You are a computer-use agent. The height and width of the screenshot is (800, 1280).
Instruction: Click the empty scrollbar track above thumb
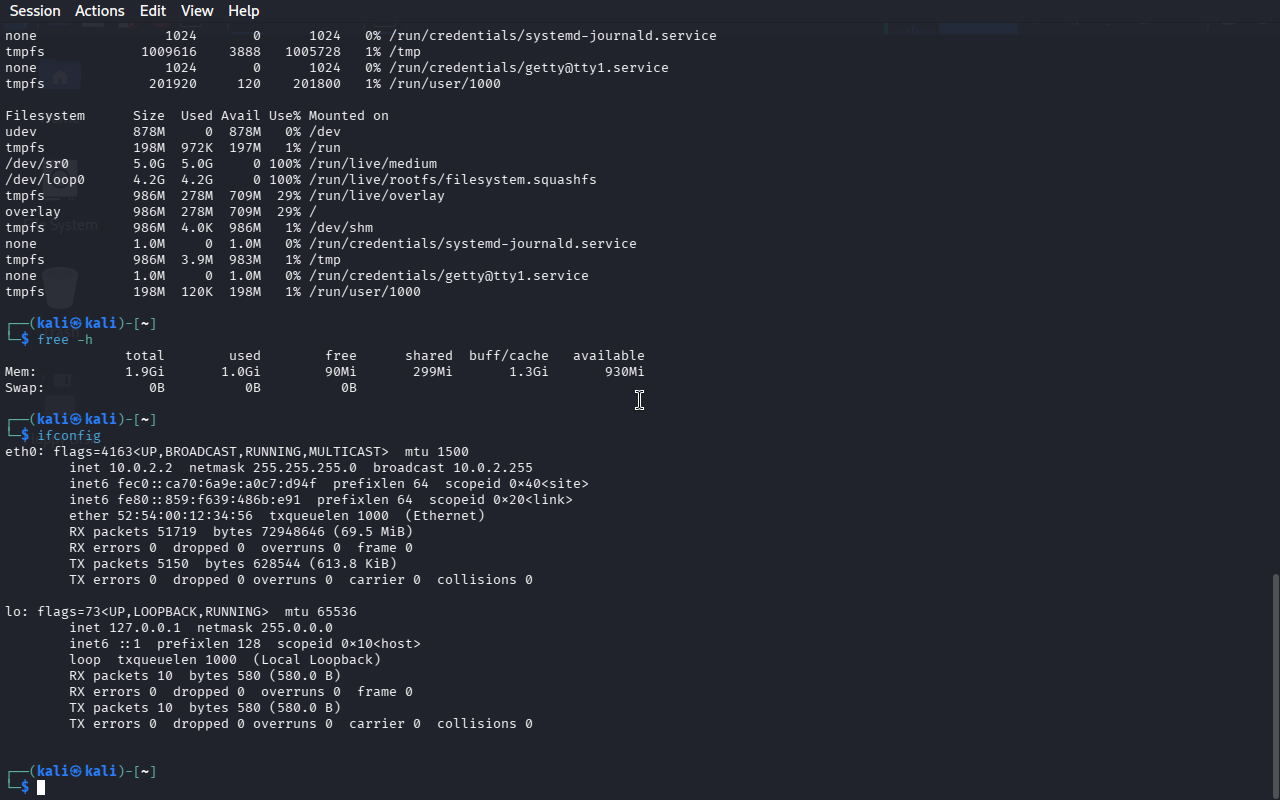[x=1274, y=300]
